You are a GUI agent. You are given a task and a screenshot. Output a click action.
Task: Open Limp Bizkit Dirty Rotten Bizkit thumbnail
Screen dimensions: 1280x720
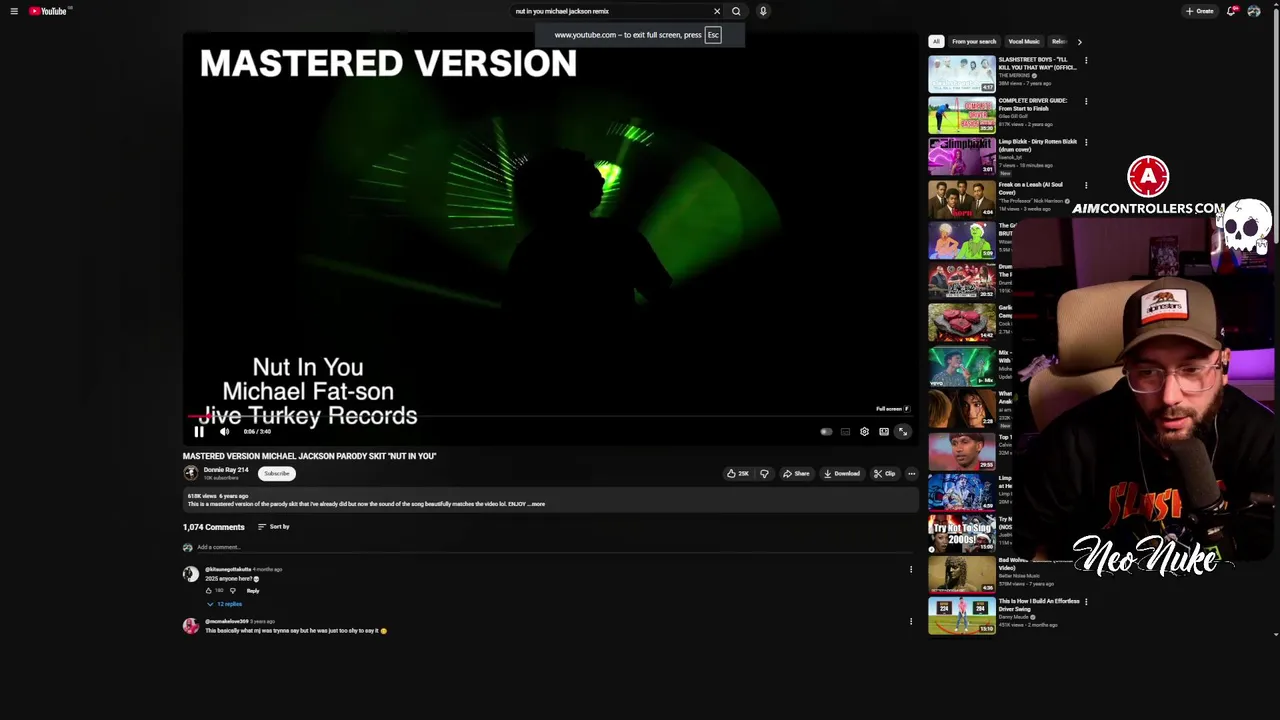962,155
